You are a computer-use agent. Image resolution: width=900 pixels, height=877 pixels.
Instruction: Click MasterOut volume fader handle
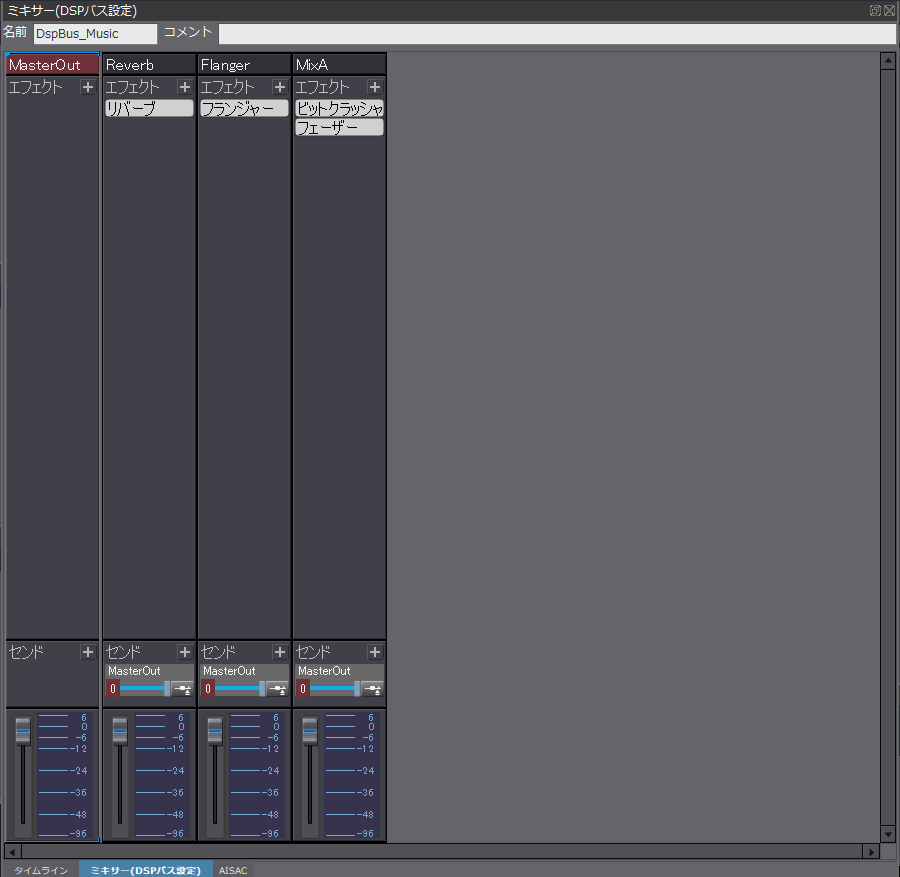pos(23,731)
